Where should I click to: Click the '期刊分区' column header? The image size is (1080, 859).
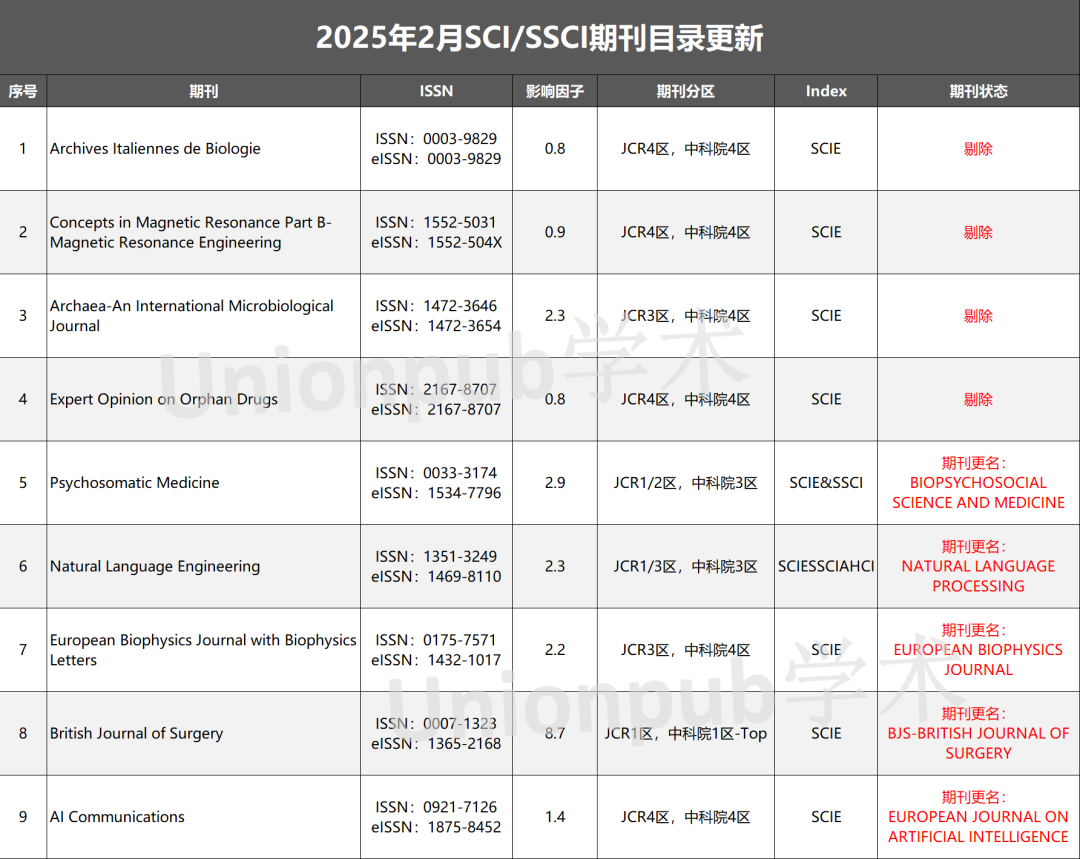(x=685, y=91)
